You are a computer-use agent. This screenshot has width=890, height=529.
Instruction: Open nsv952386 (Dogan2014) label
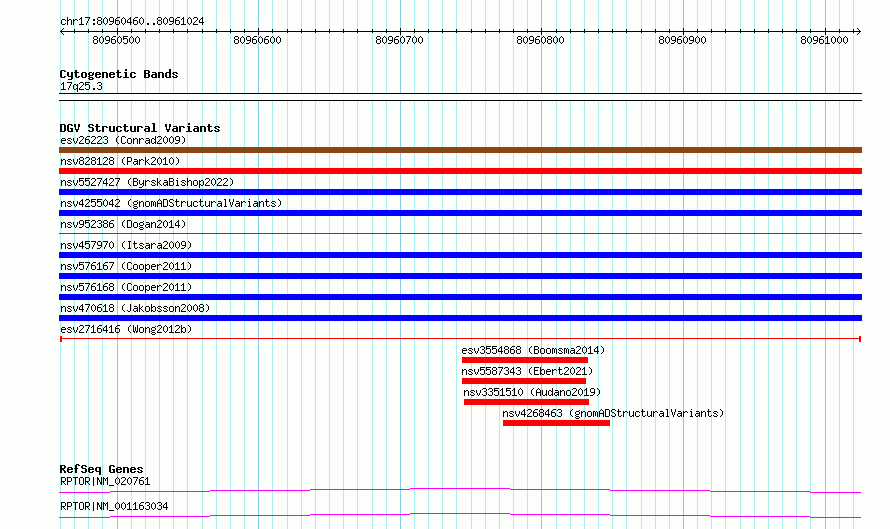click(123, 224)
